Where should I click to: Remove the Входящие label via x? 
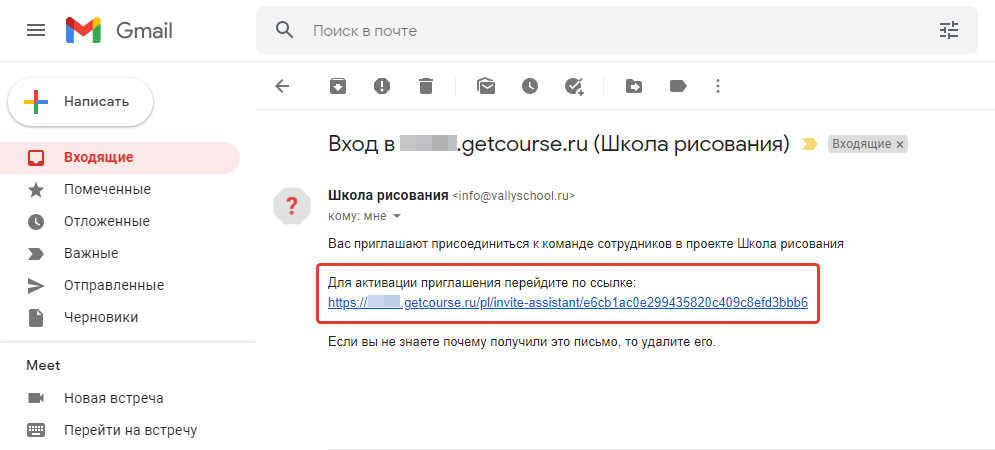coord(899,145)
